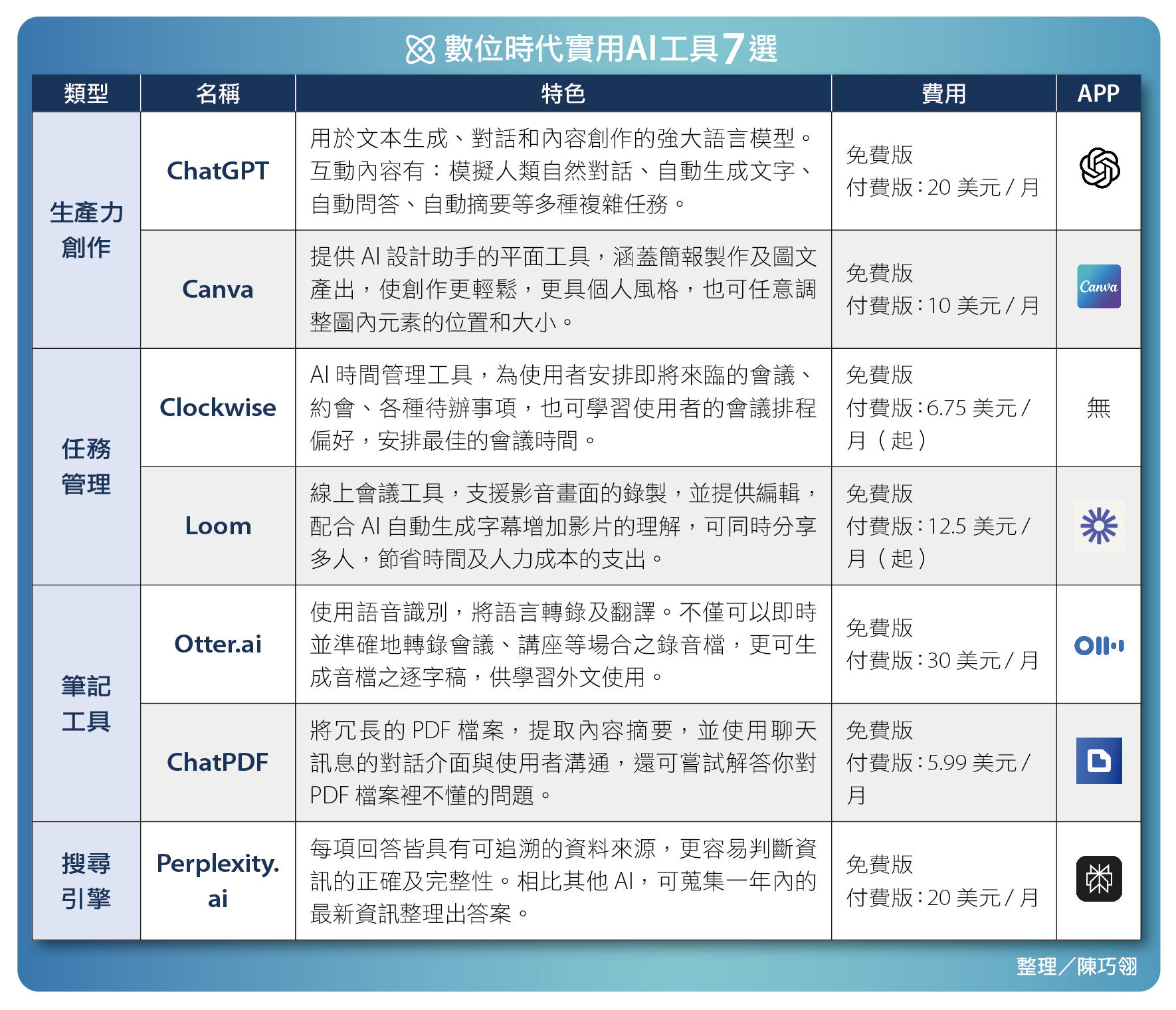
Task: Select the 筆記工具 category cell
Action: (x=86, y=703)
